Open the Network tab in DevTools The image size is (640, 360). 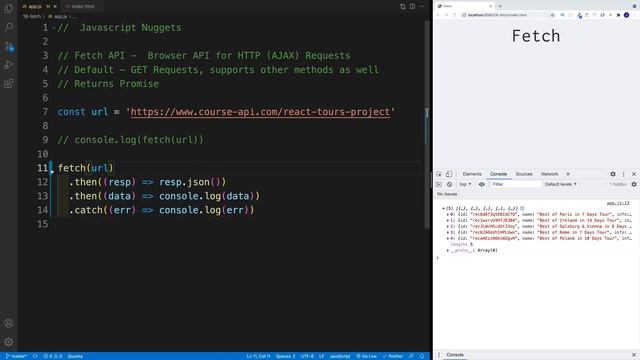(549, 174)
